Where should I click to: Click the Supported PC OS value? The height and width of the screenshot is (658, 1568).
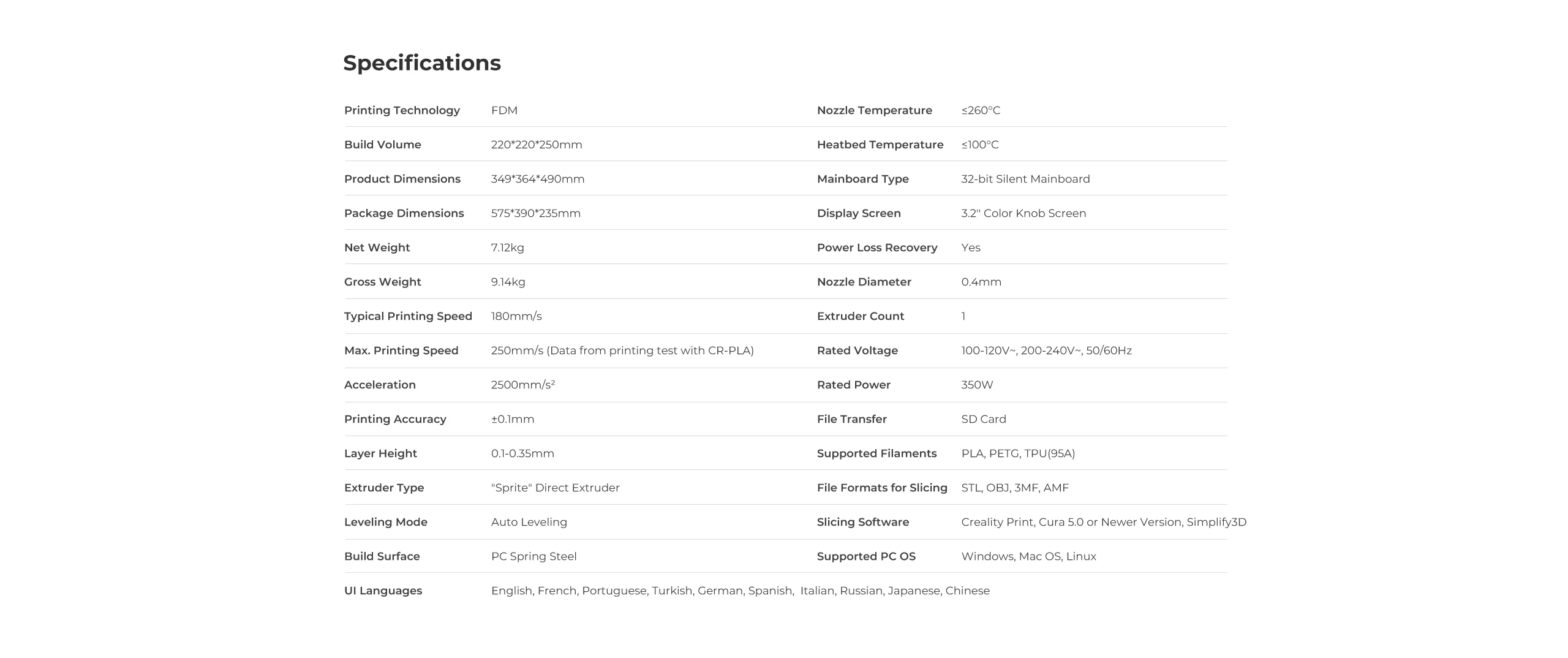click(1028, 556)
